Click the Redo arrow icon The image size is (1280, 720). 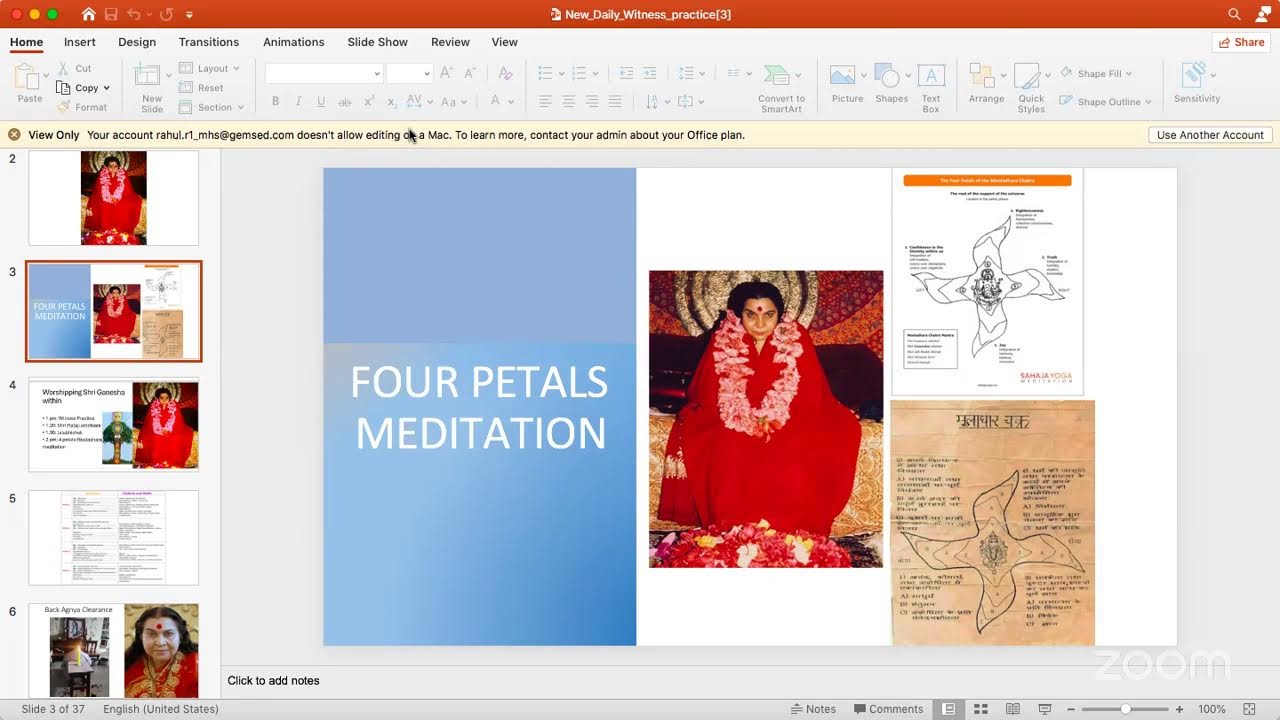tap(166, 14)
